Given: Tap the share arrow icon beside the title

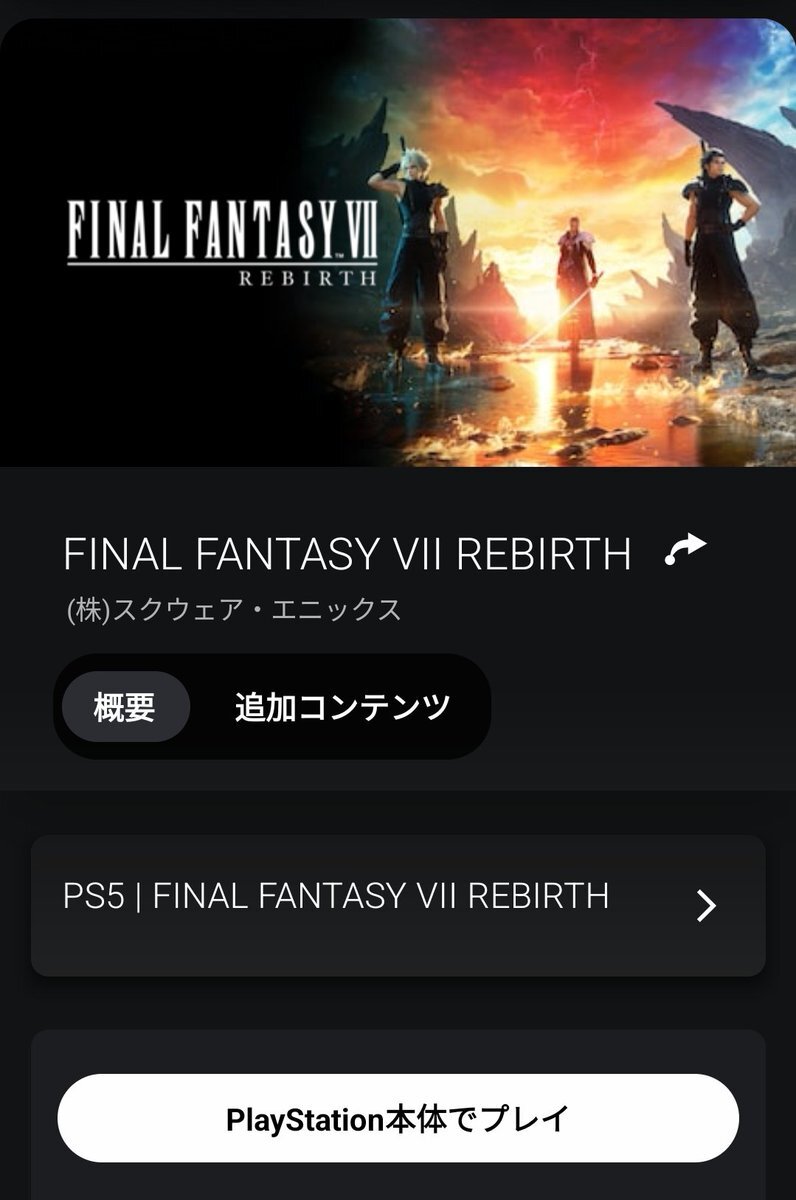Looking at the screenshot, I should point(686,549).
